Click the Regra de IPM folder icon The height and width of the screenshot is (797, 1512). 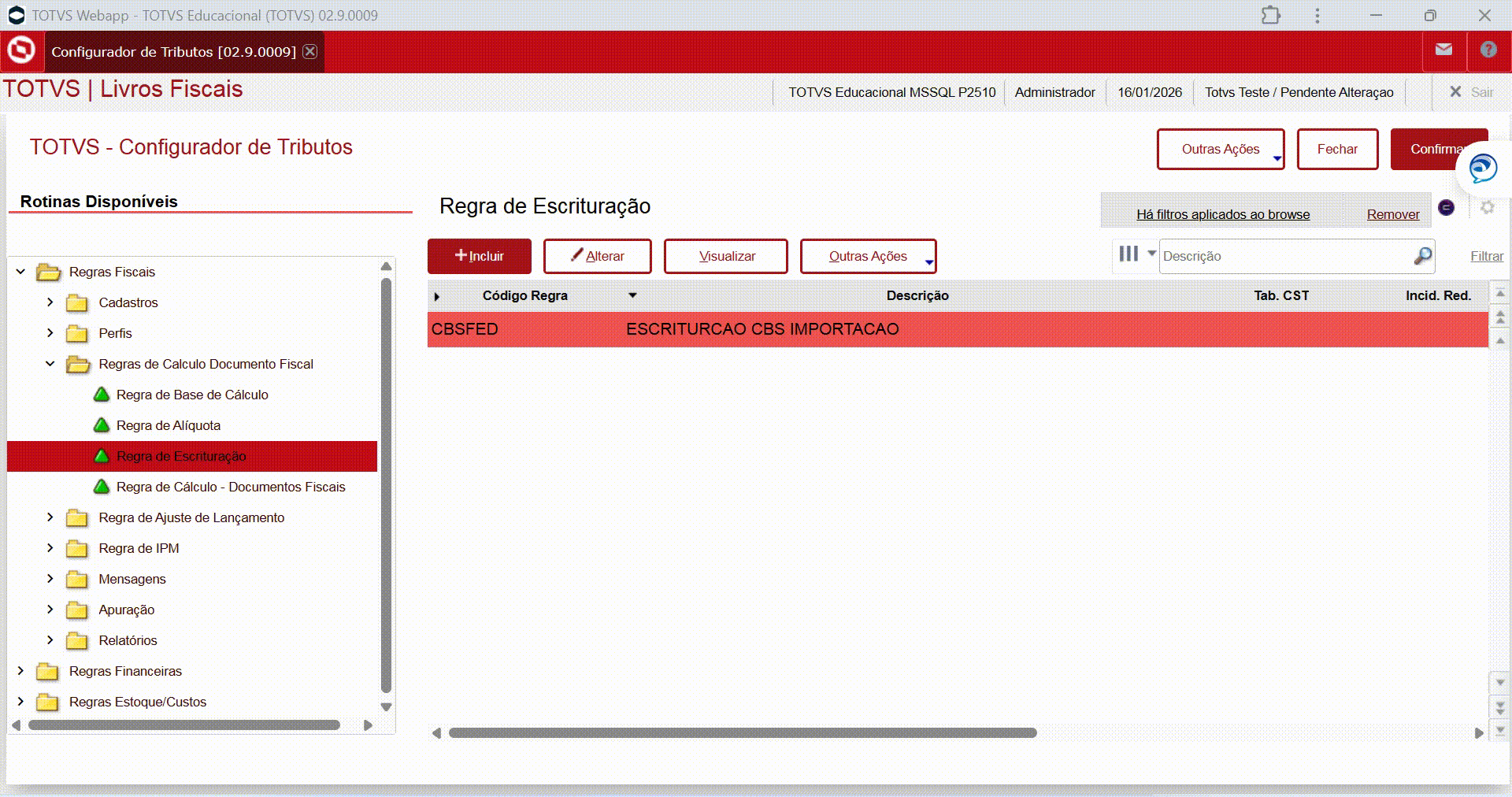[x=77, y=549]
